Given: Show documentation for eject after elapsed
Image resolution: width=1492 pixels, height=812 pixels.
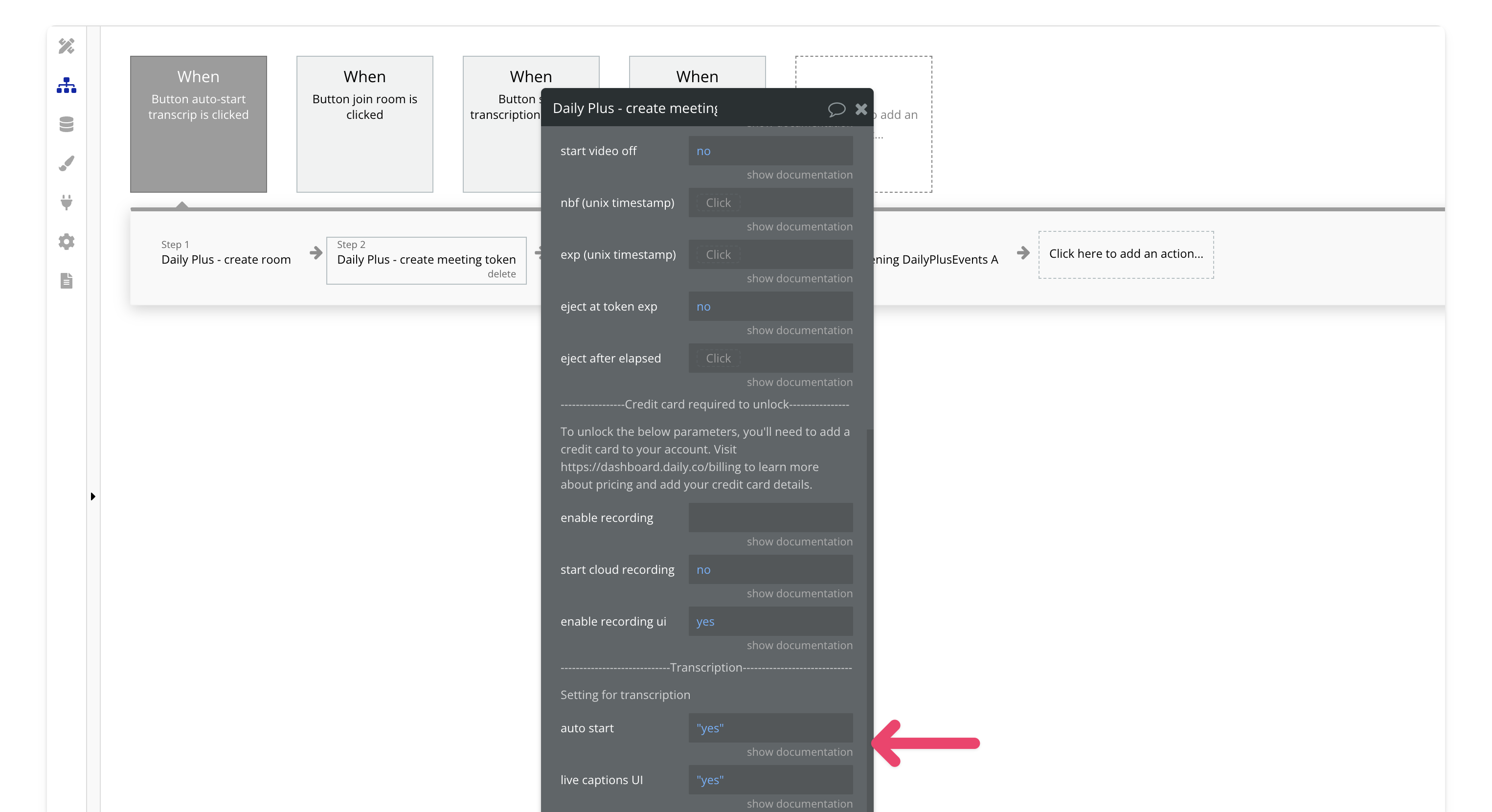Looking at the screenshot, I should [799, 382].
